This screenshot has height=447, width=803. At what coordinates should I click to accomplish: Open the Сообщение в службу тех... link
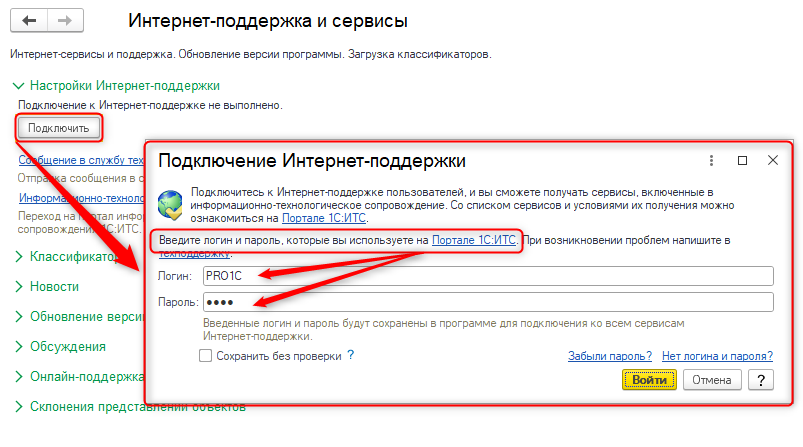81,160
